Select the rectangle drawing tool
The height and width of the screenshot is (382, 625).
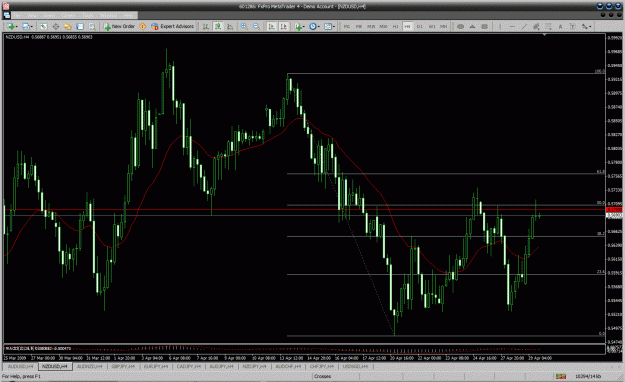(x=484, y=26)
